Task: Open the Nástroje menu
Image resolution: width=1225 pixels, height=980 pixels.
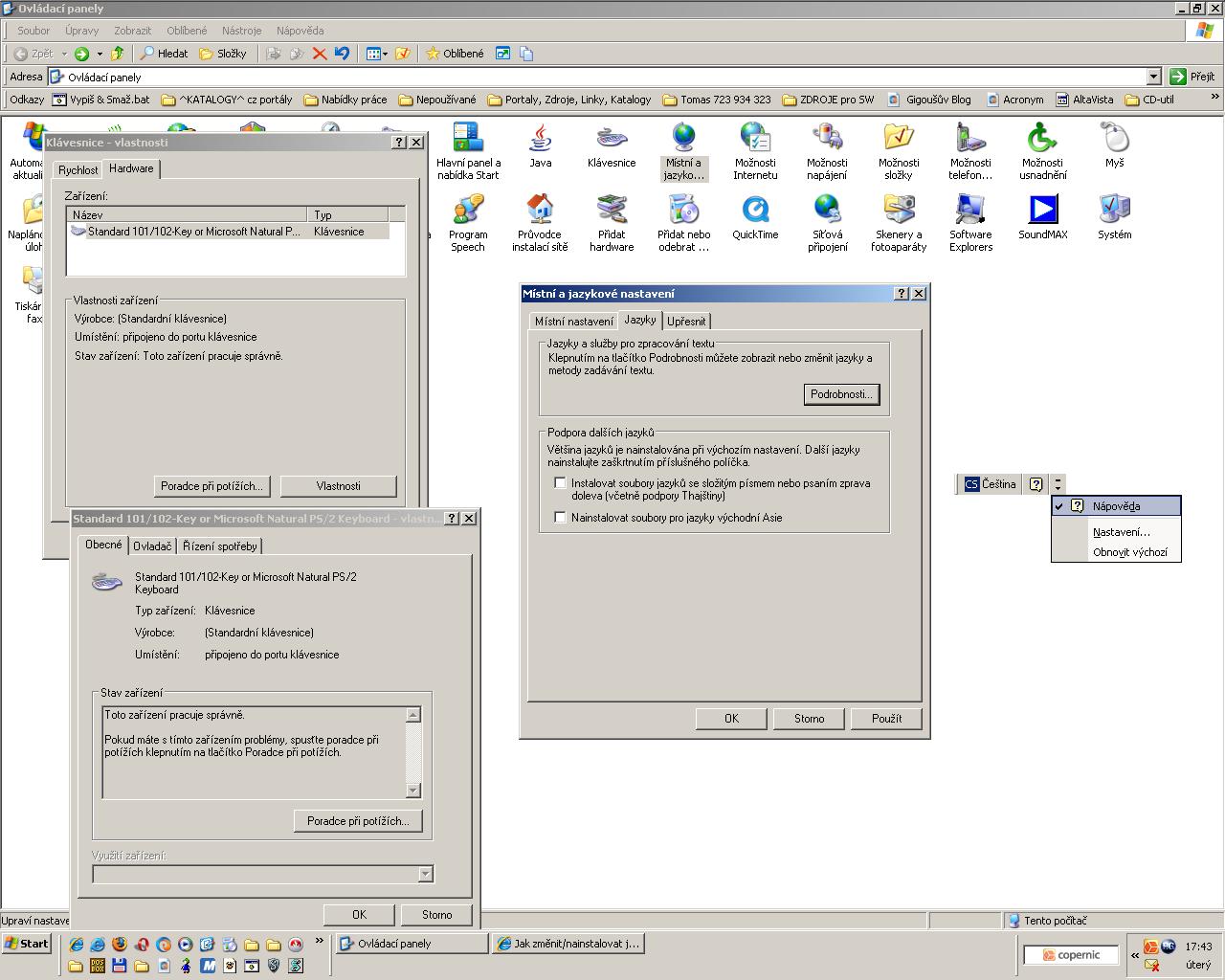Action: [x=241, y=31]
